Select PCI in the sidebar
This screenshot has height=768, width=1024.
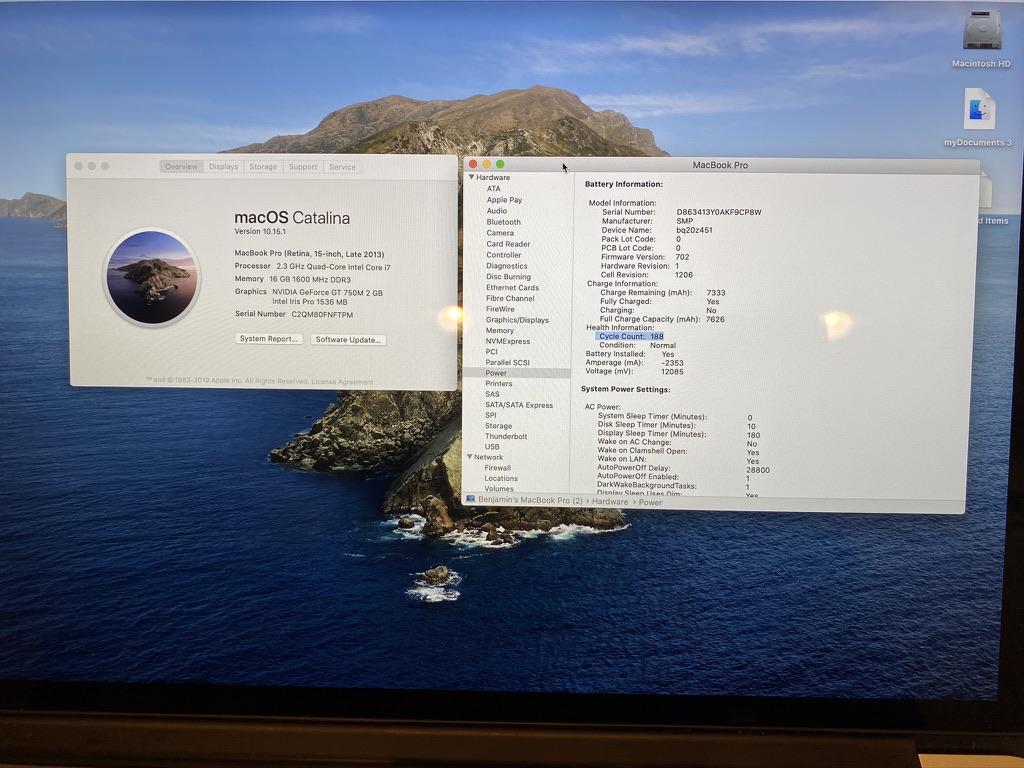(x=492, y=352)
